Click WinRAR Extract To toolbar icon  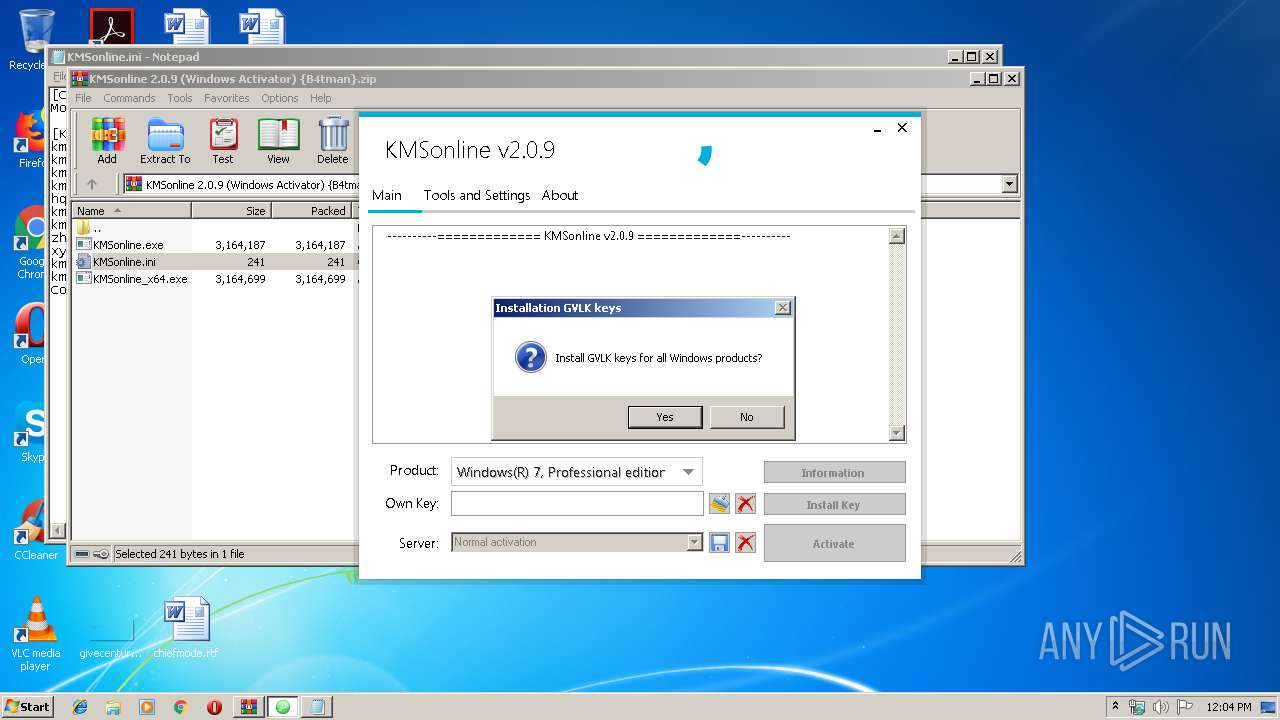point(165,141)
